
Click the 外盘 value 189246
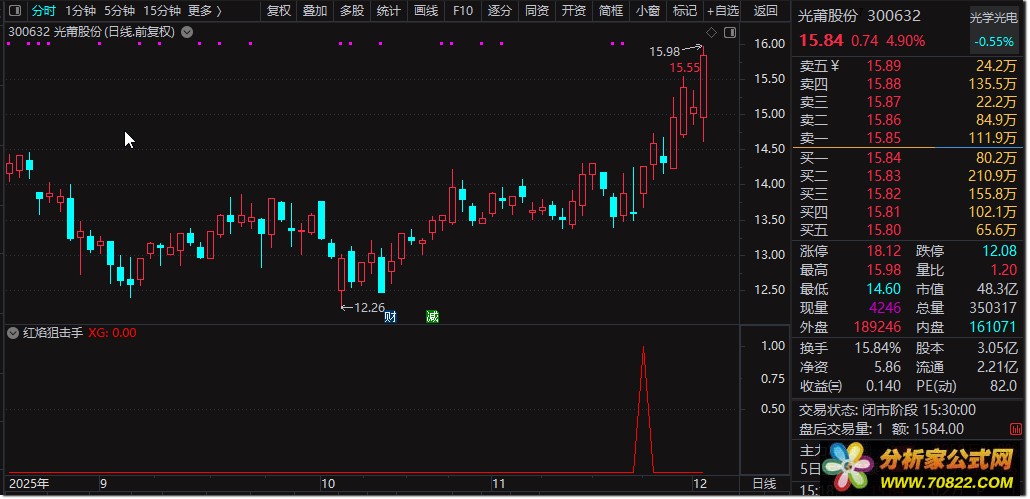878,326
